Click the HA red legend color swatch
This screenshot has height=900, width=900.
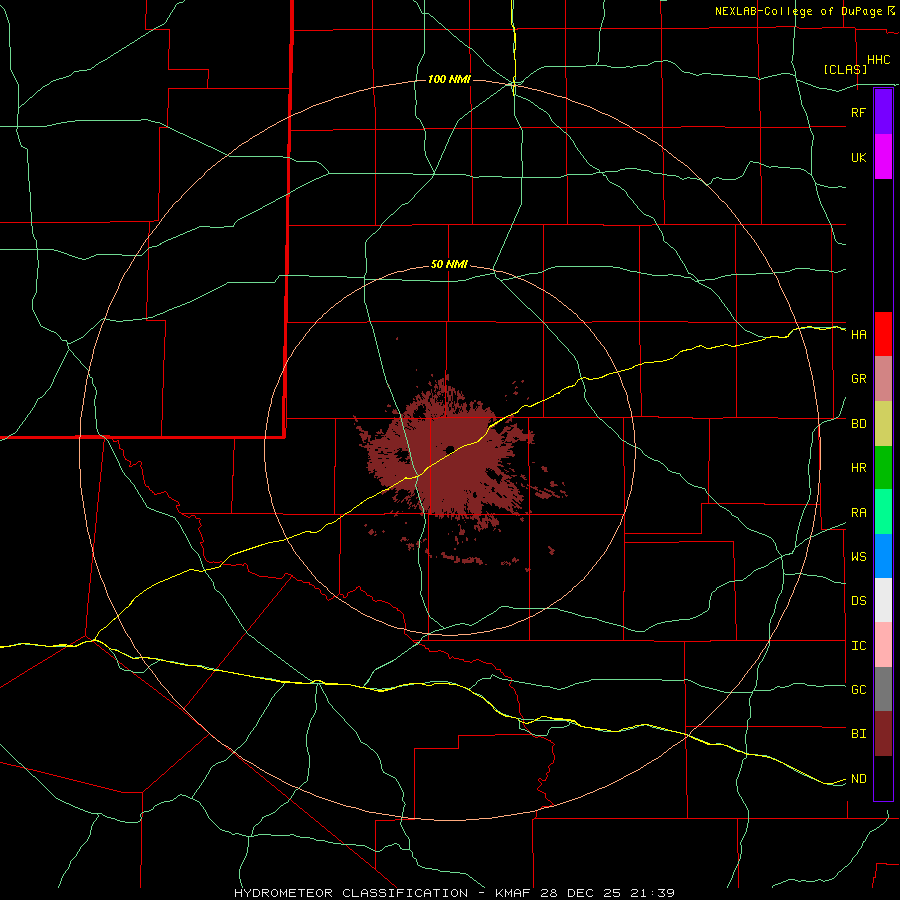coord(883,334)
